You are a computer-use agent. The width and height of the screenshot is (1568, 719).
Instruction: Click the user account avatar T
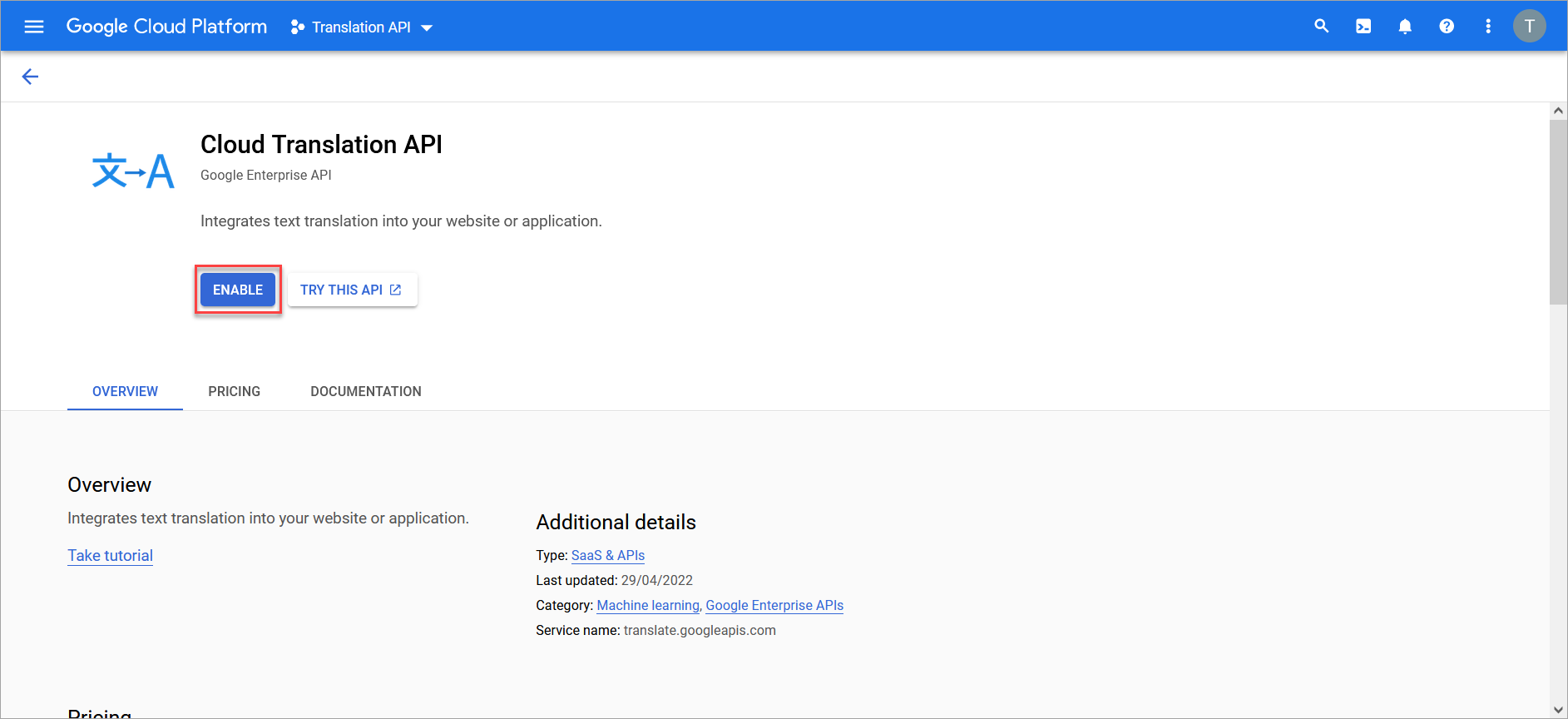point(1529,27)
